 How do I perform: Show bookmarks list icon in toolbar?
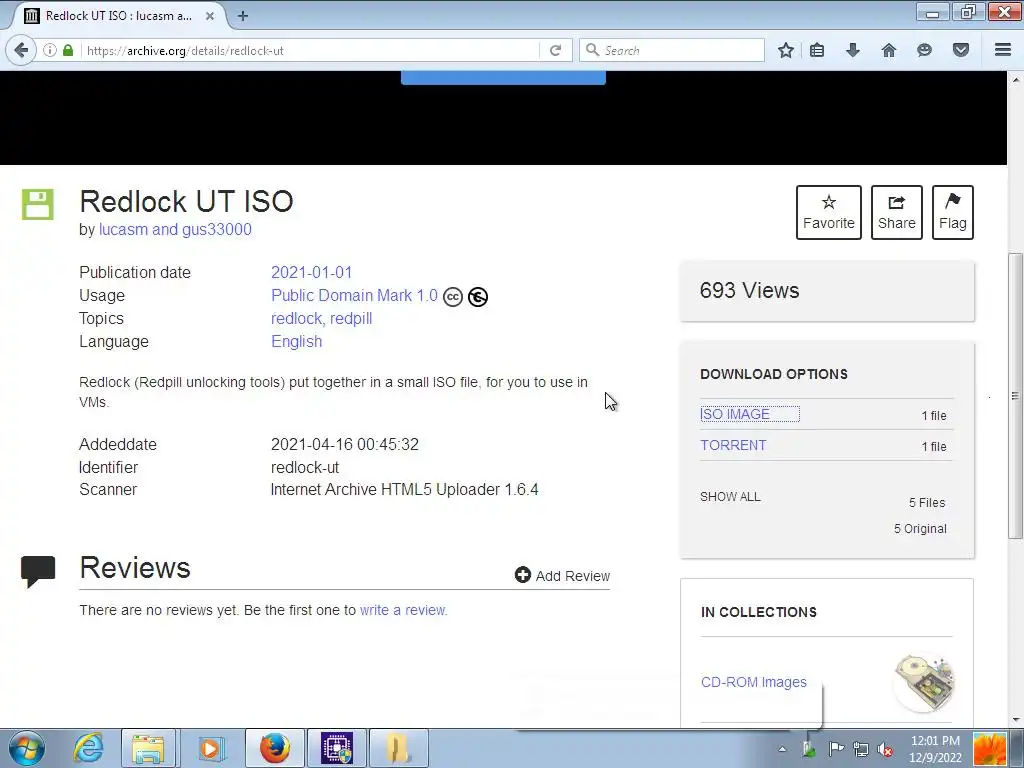tap(817, 50)
